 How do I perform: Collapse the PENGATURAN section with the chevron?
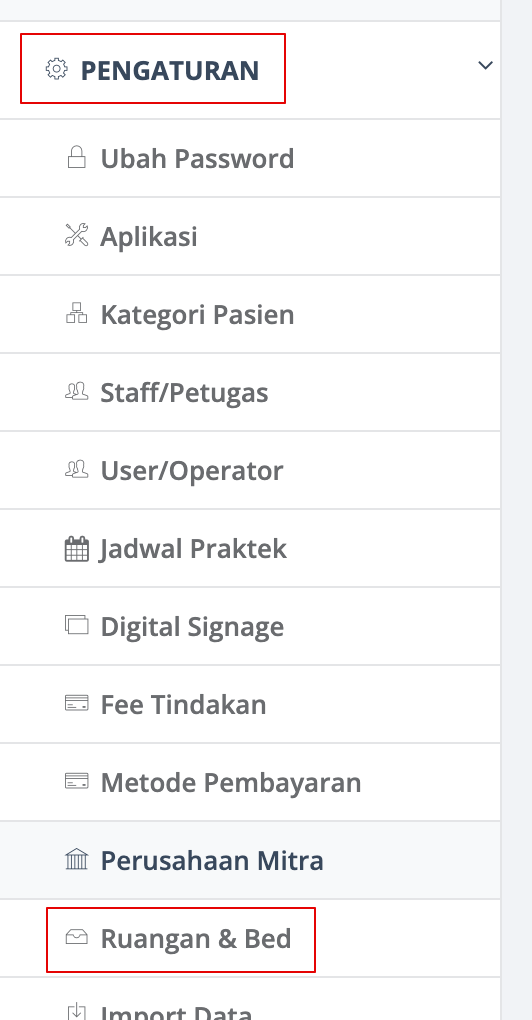coord(485,65)
